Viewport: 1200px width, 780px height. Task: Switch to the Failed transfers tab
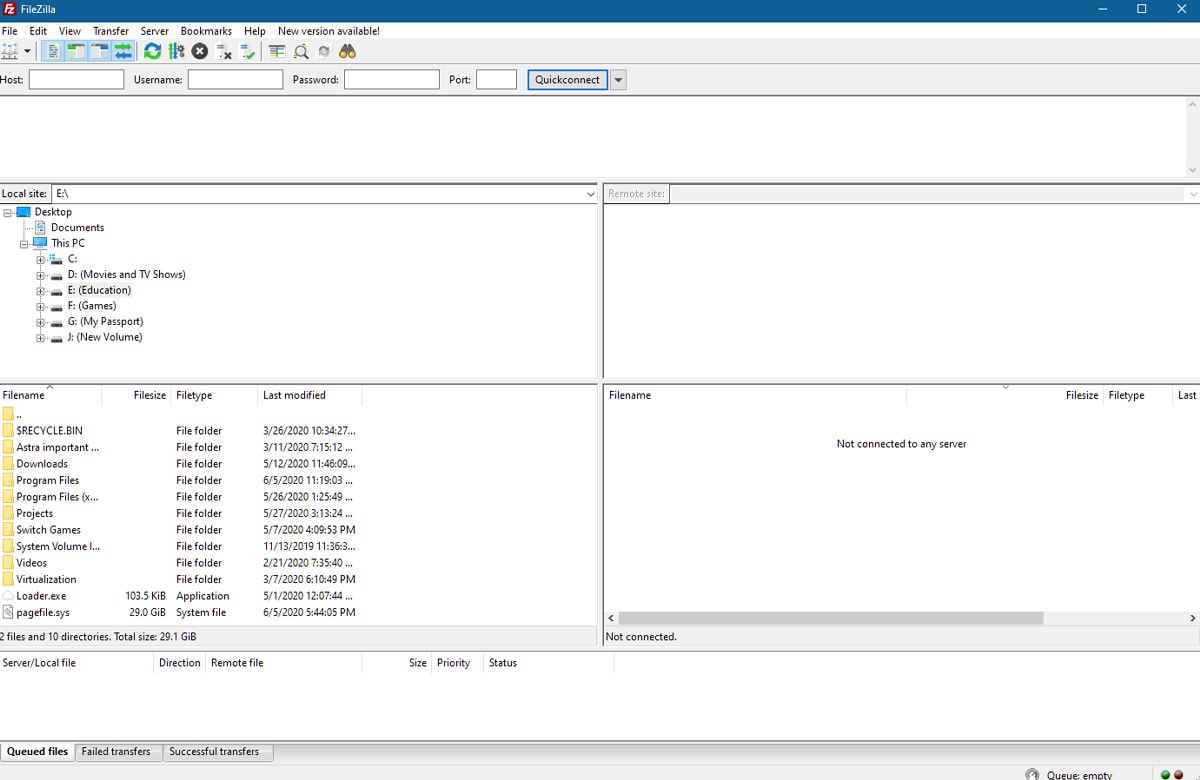coord(116,752)
